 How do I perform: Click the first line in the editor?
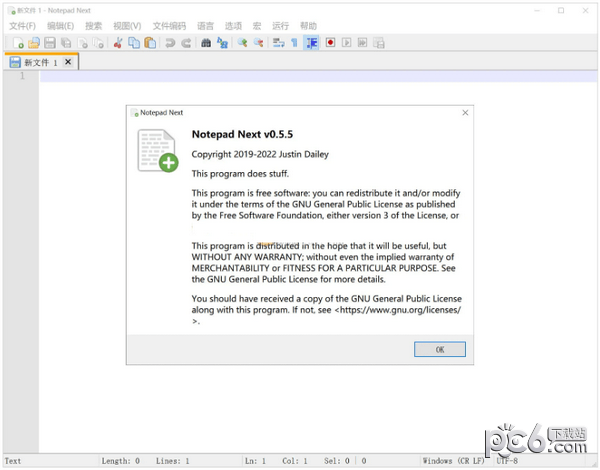pyautogui.click(x=318, y=76)
